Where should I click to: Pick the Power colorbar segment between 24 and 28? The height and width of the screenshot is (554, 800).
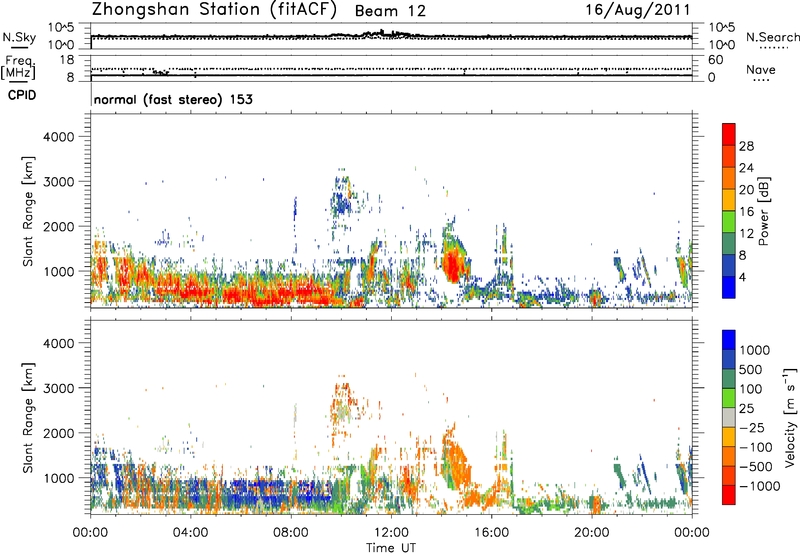point(729,156)
